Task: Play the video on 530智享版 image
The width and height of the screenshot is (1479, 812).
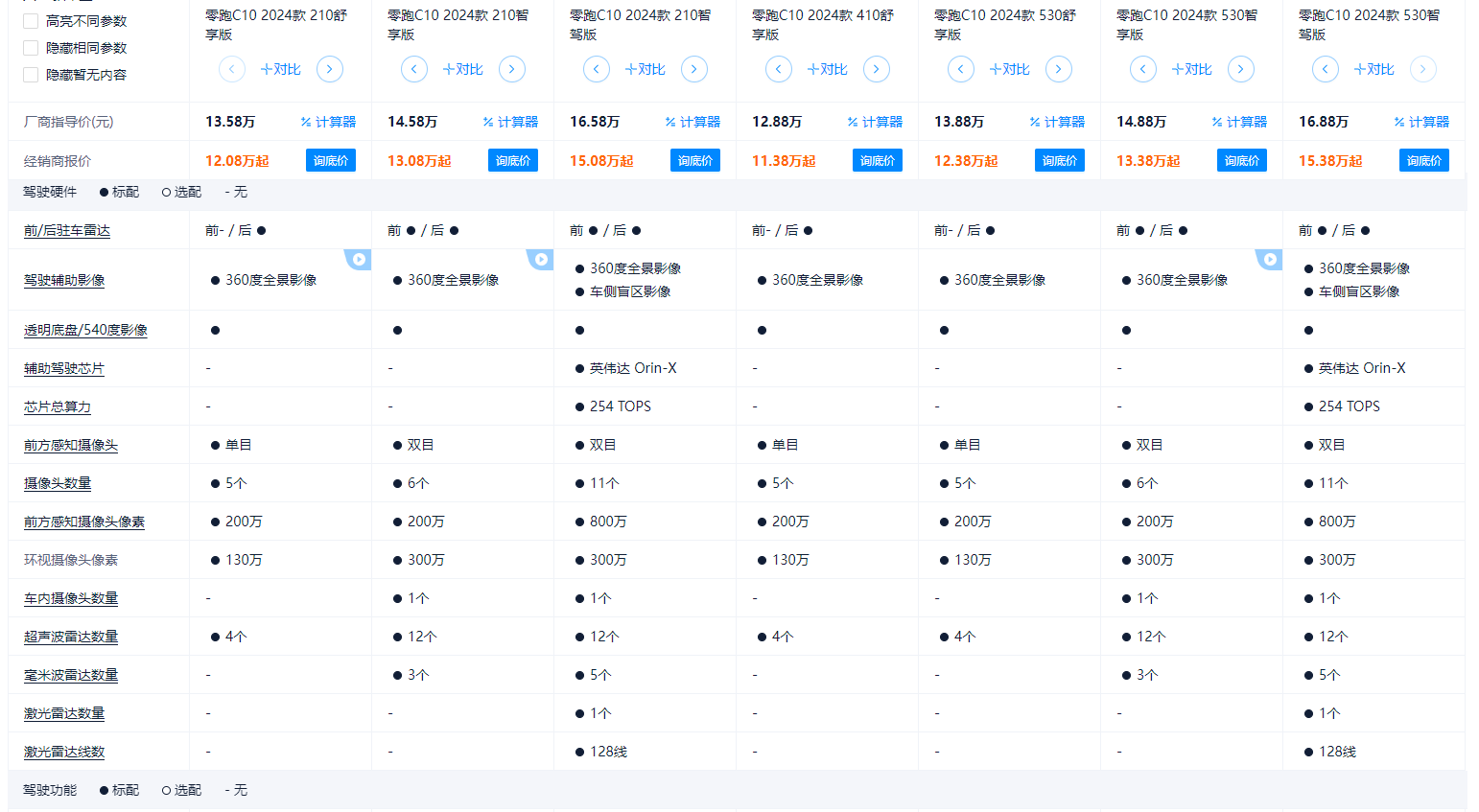Action: (1269, 259)
